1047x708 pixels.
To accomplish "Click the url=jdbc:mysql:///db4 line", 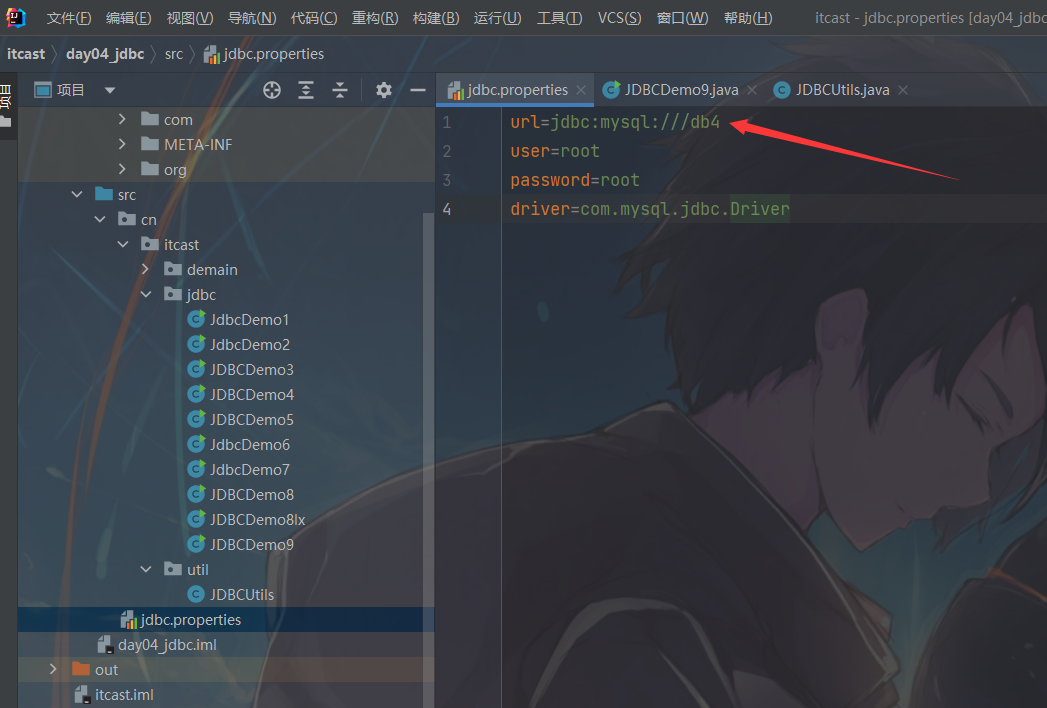I will [x=615, y=122].
